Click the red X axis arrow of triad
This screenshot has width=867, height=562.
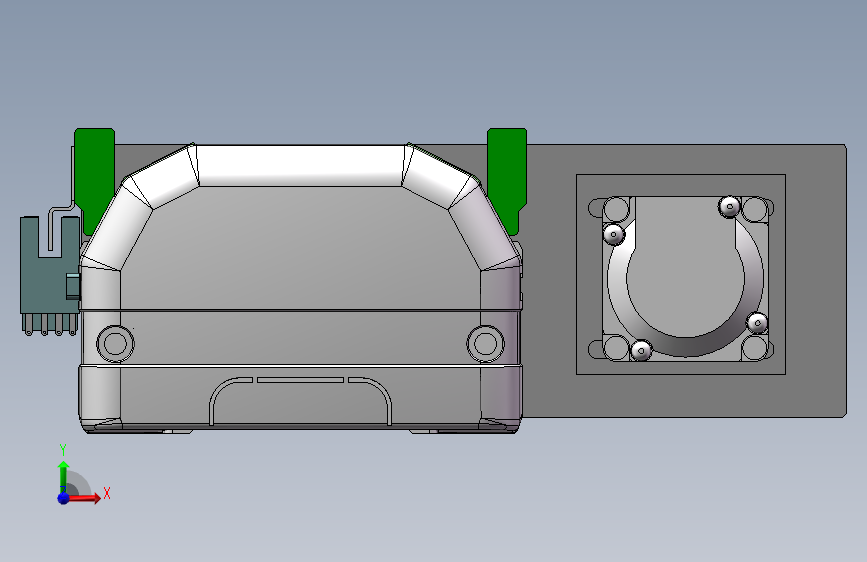click(85, 498)
